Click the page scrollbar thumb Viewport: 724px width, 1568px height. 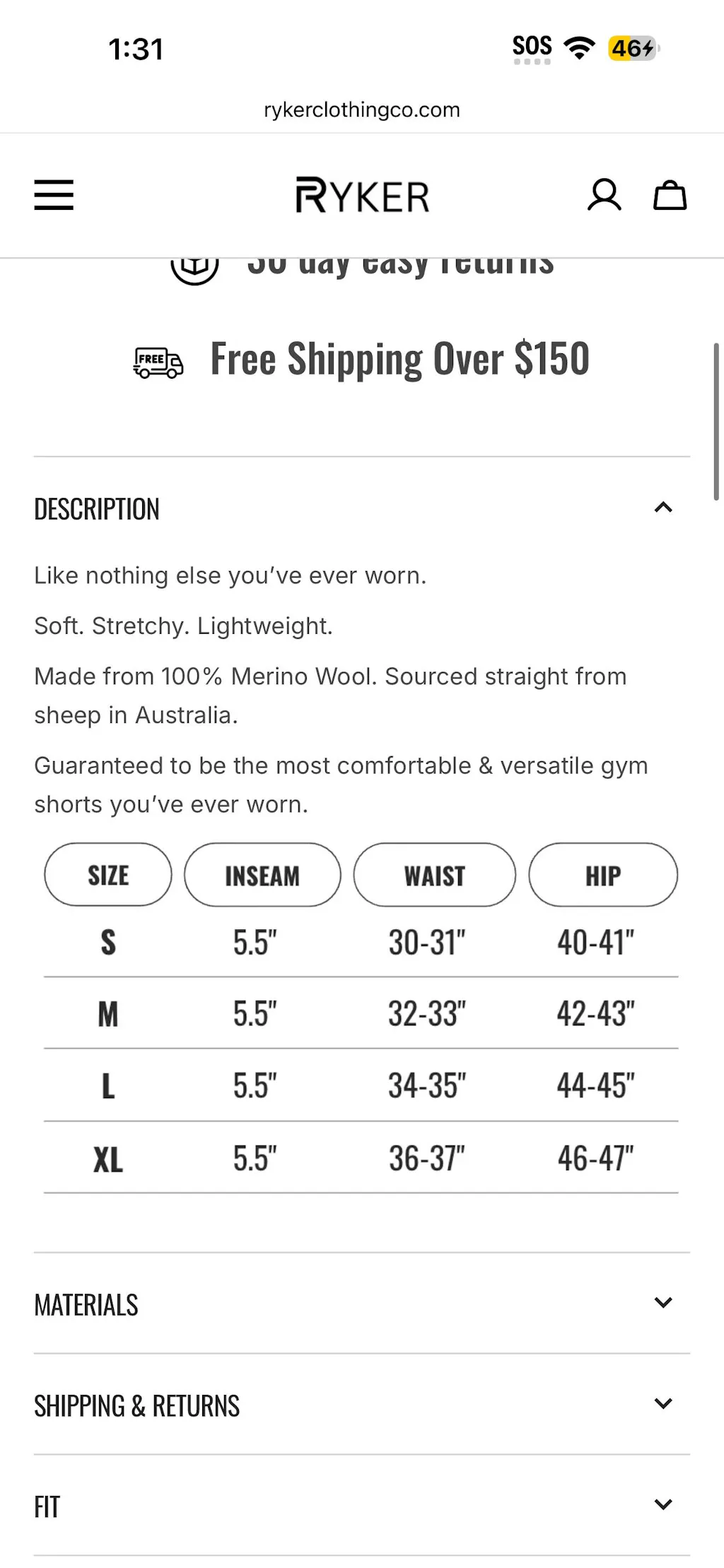click(716, 422)
